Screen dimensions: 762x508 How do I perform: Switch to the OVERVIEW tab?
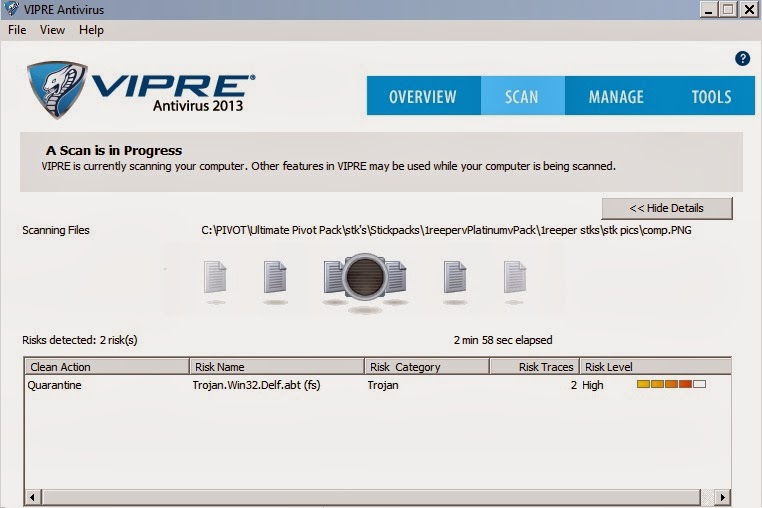[423, 96]
